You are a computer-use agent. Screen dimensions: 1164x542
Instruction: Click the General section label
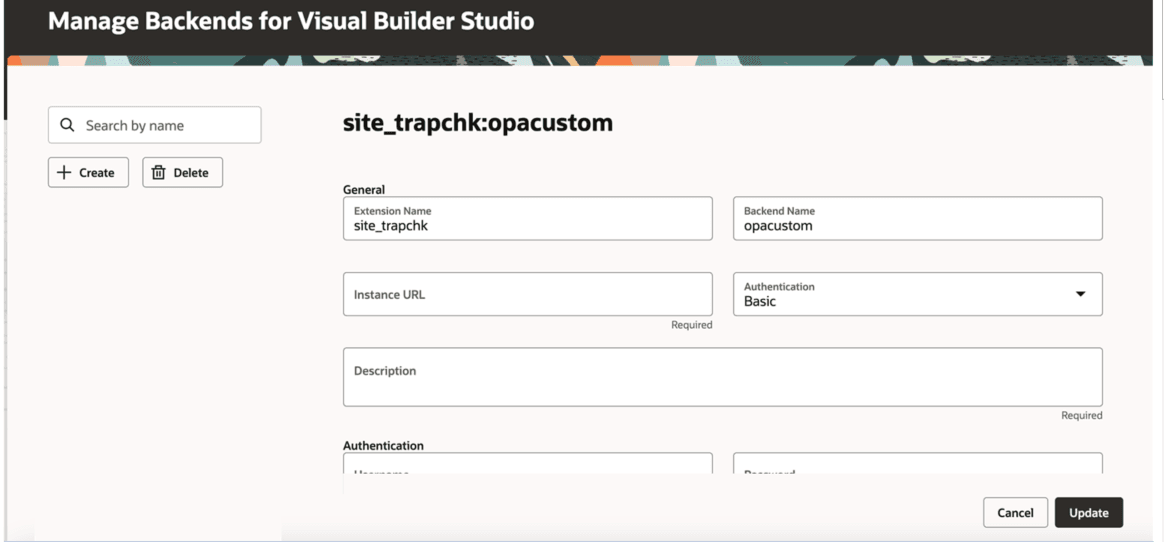tap(364, 190)
